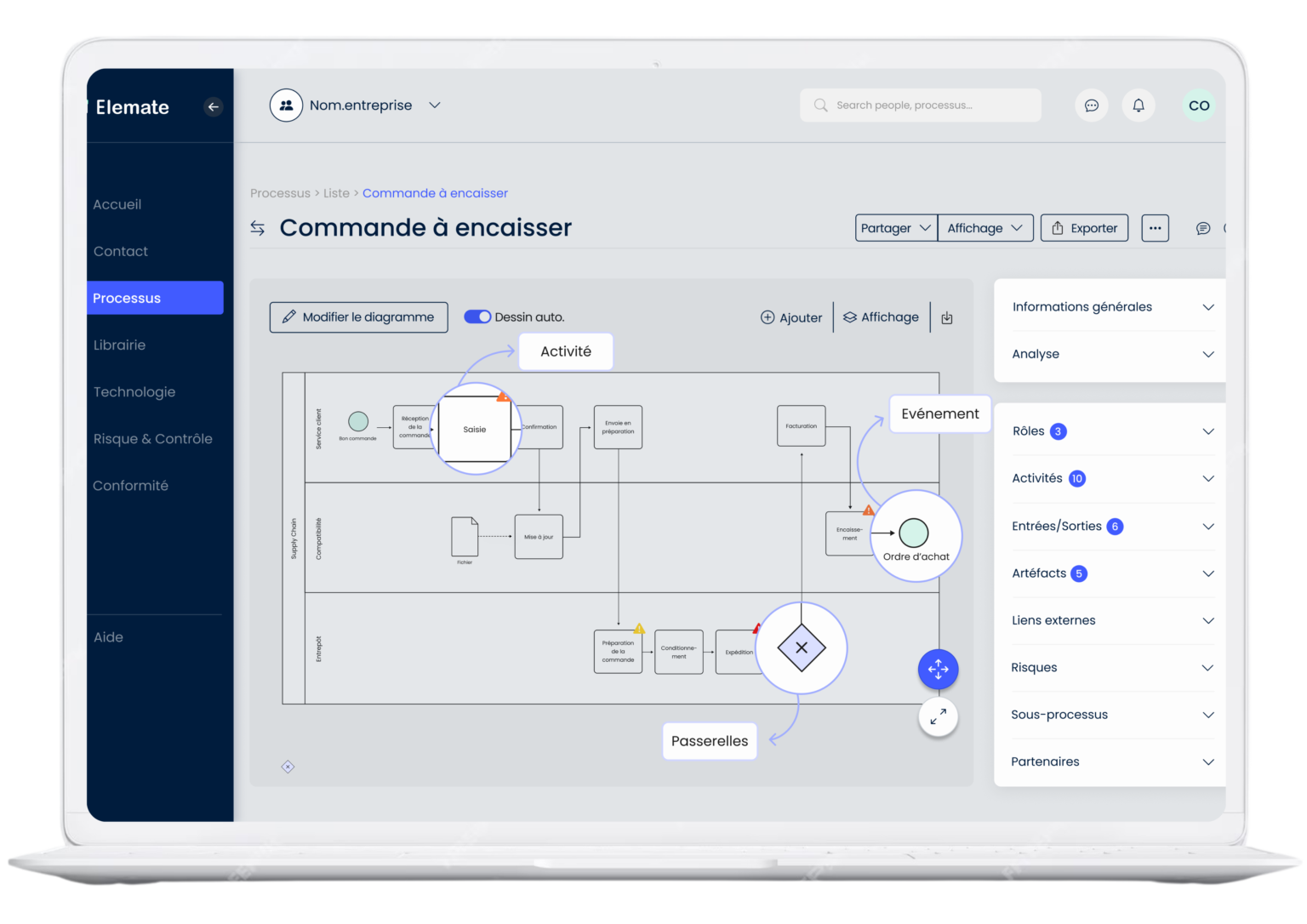Open the layers Affichage icon above the diagram
Viewport: 1307px width, 924px height.
coord(882,317)
